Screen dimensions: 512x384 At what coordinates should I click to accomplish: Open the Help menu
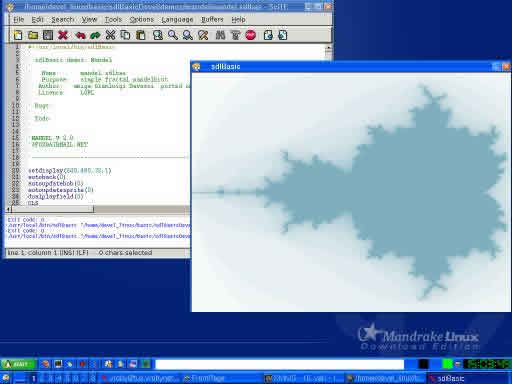pos(238,20)
